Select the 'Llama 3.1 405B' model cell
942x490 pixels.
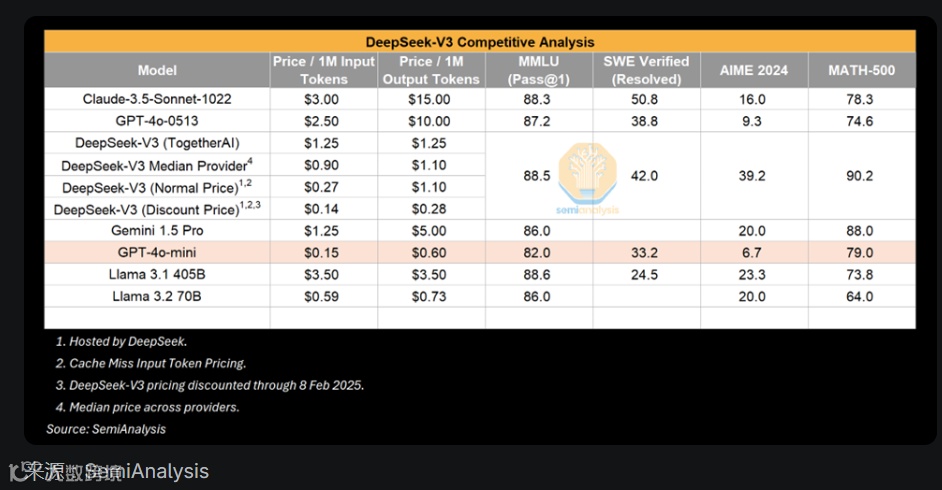157,274
